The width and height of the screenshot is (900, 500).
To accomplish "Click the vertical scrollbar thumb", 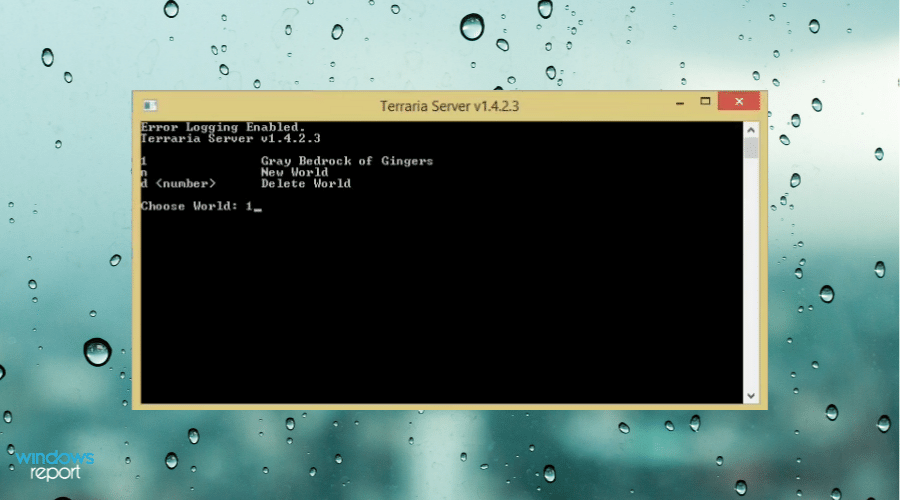I will [x=751, y=148].
